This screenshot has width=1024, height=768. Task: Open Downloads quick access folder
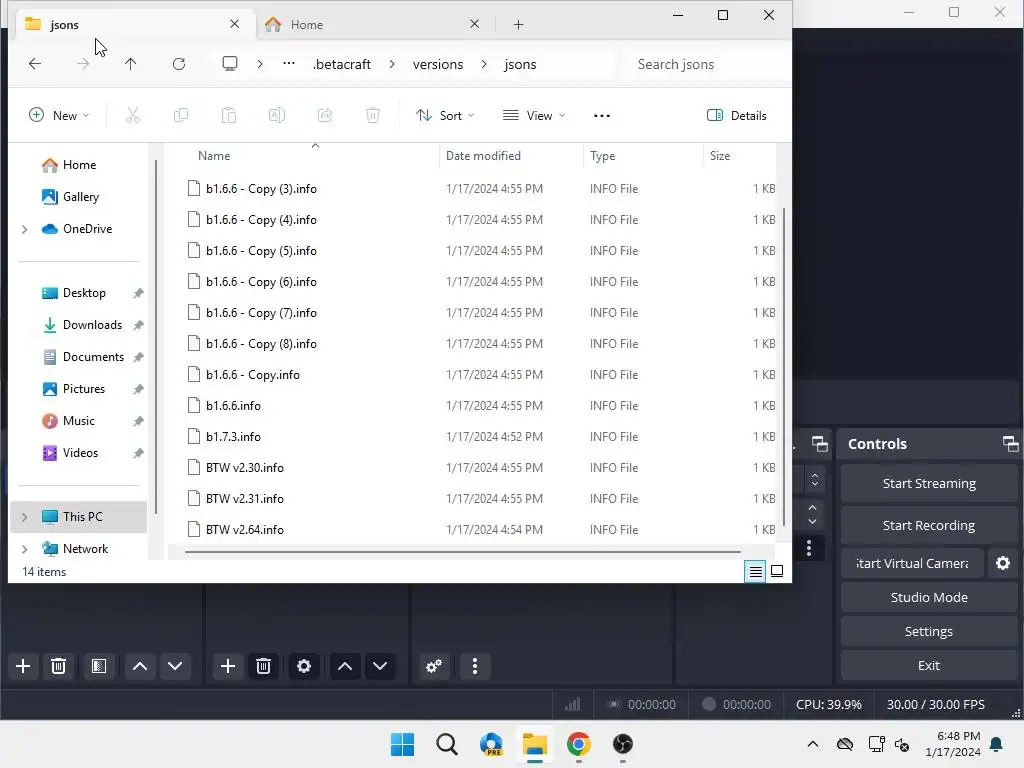[92, 325]
